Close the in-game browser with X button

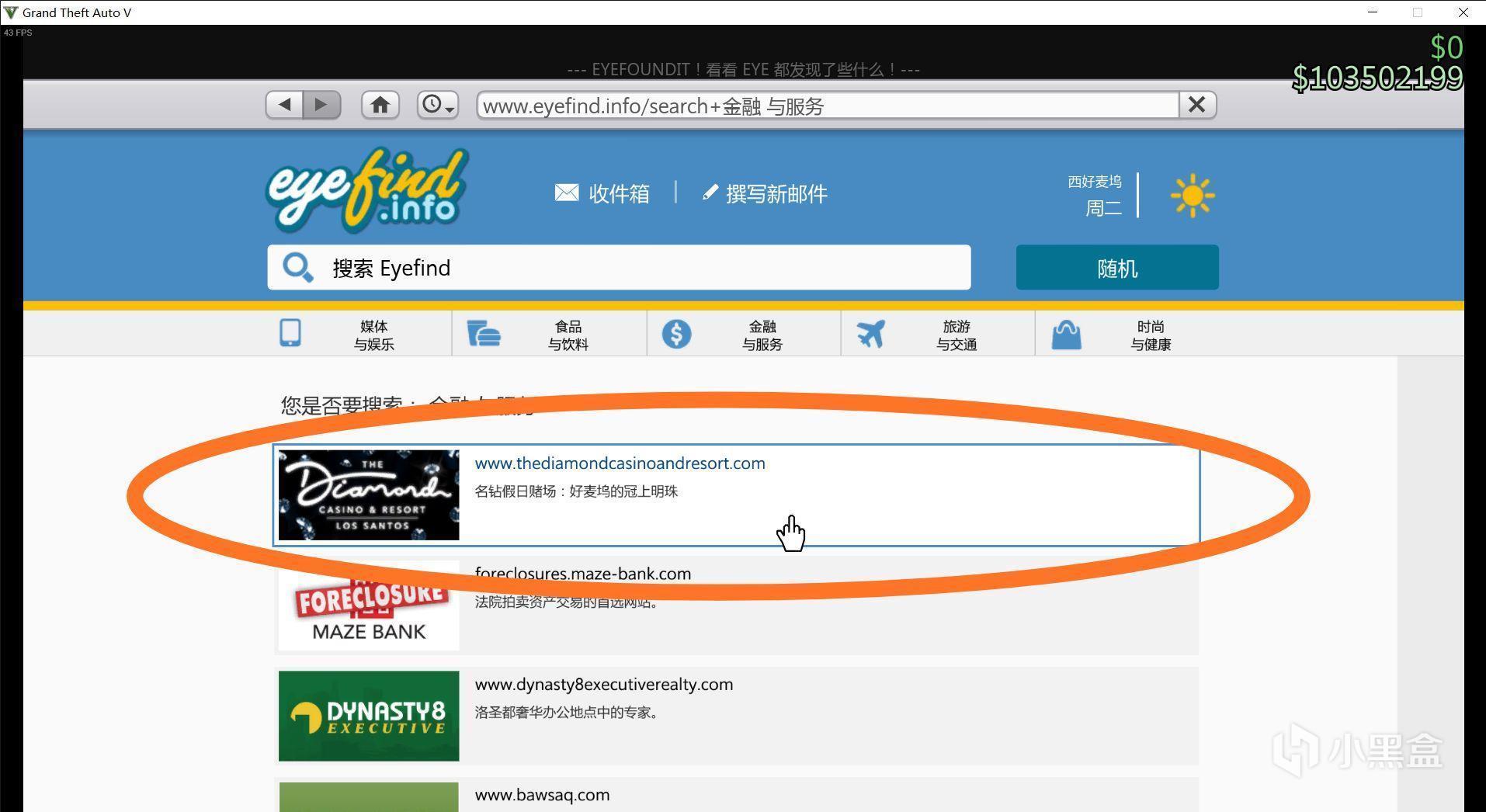pyautogui.click(x=1197, y=105)
